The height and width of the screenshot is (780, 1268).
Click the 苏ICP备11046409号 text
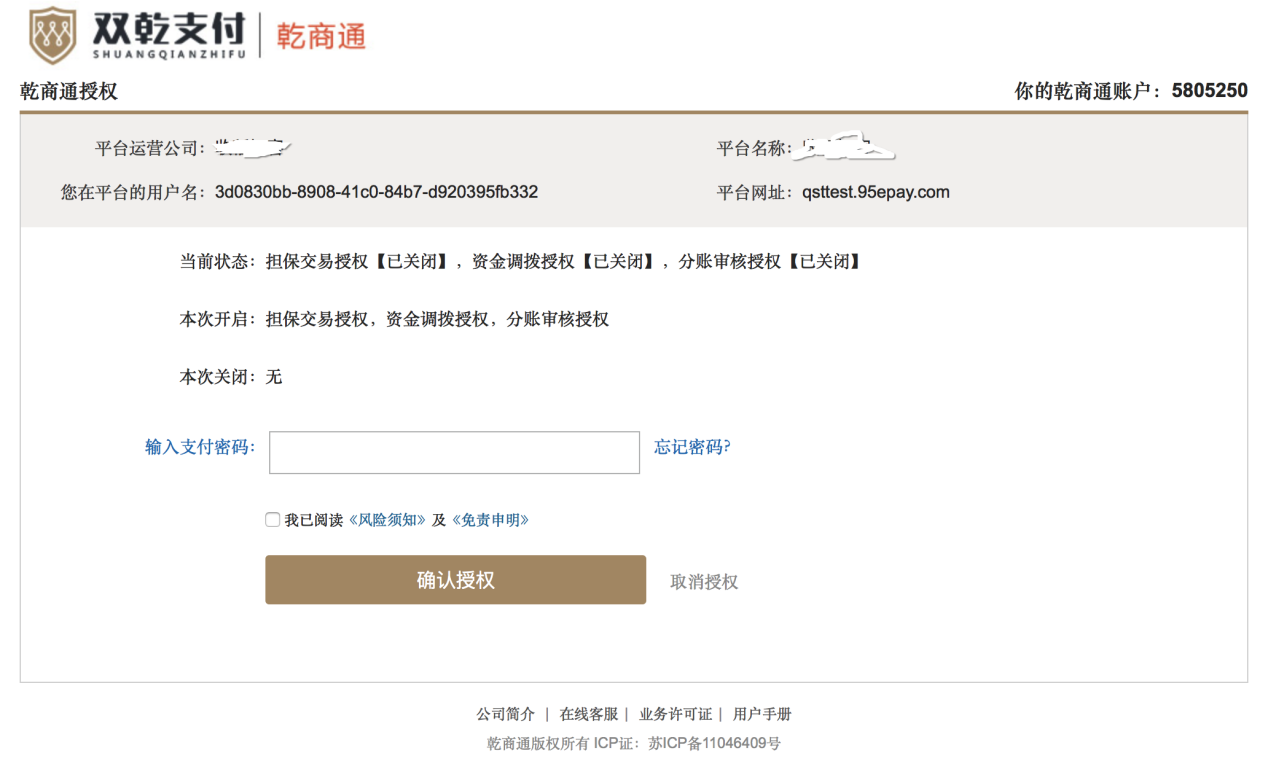click(715, 744)
